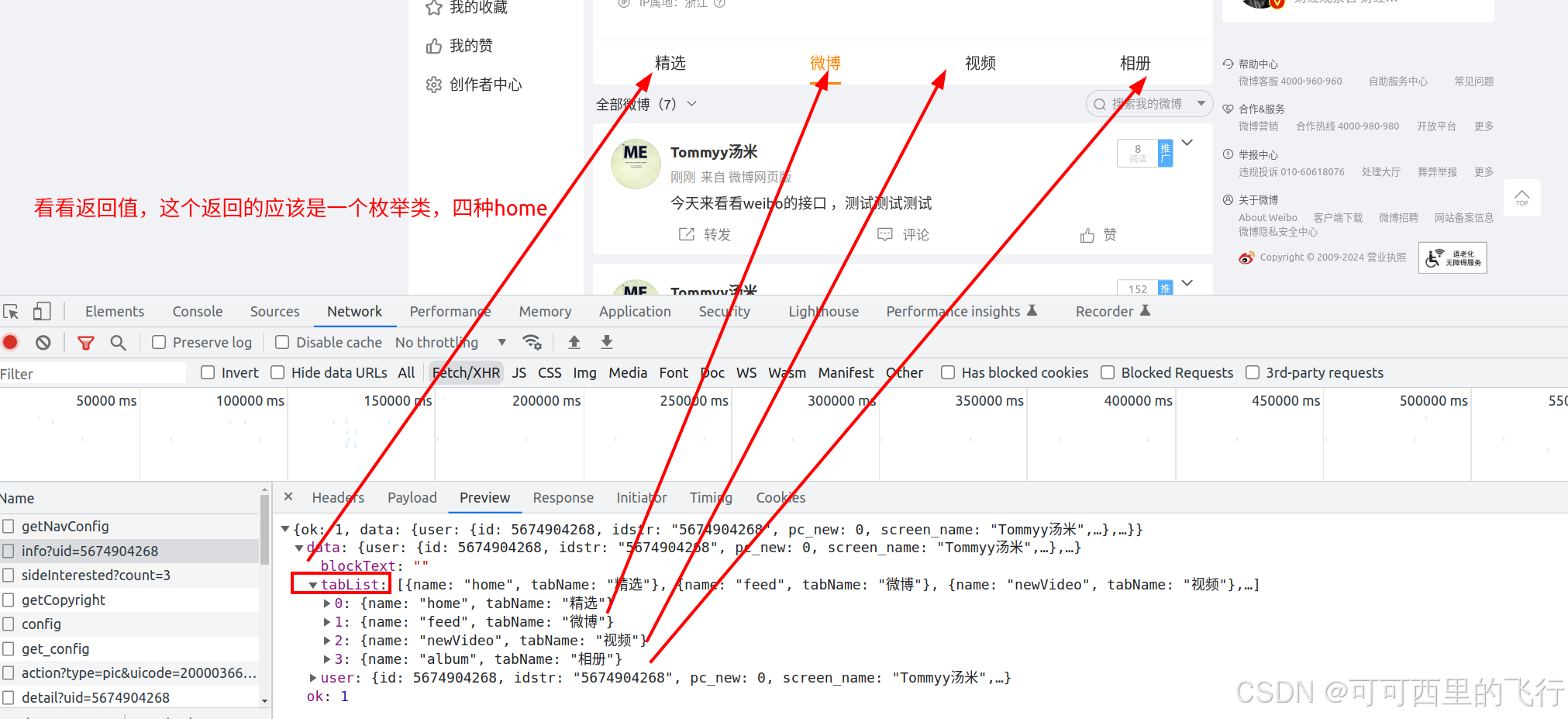Open 我的赞 from the sidebar
This screenshot has width=1568, height=719.
click(x=460, y=46)
